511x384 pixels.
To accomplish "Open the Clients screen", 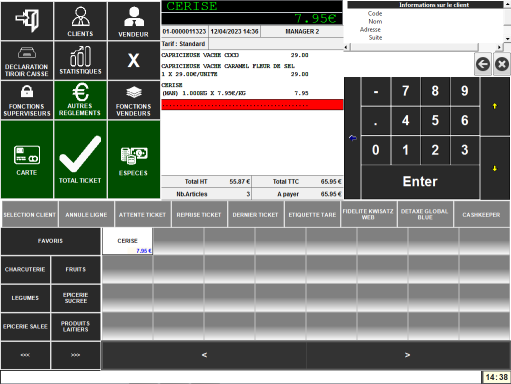I will (80, 21).
